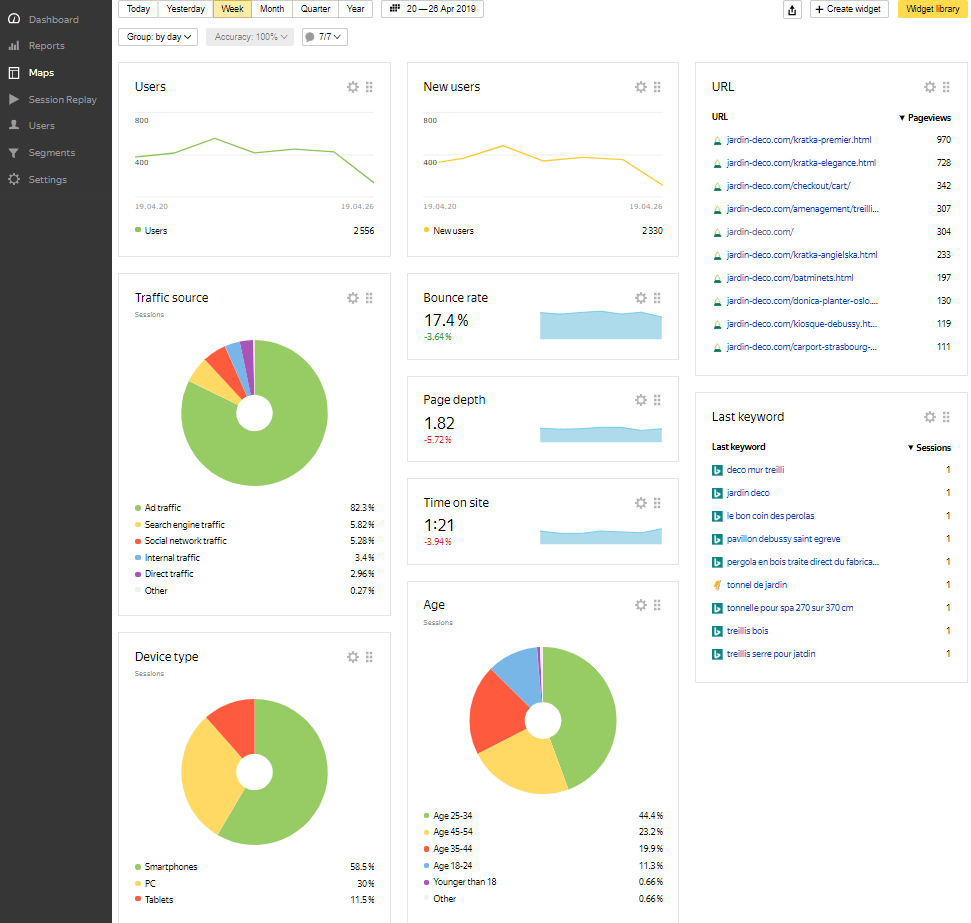This screenshot has width=971, height=923.
Task: Click the Bounce rate sparkline chart
Action: 601,326
